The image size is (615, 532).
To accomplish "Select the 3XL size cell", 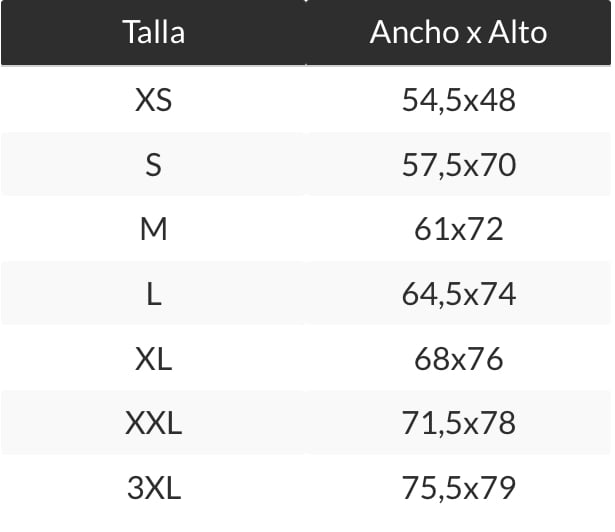I will tap(153, 488).
